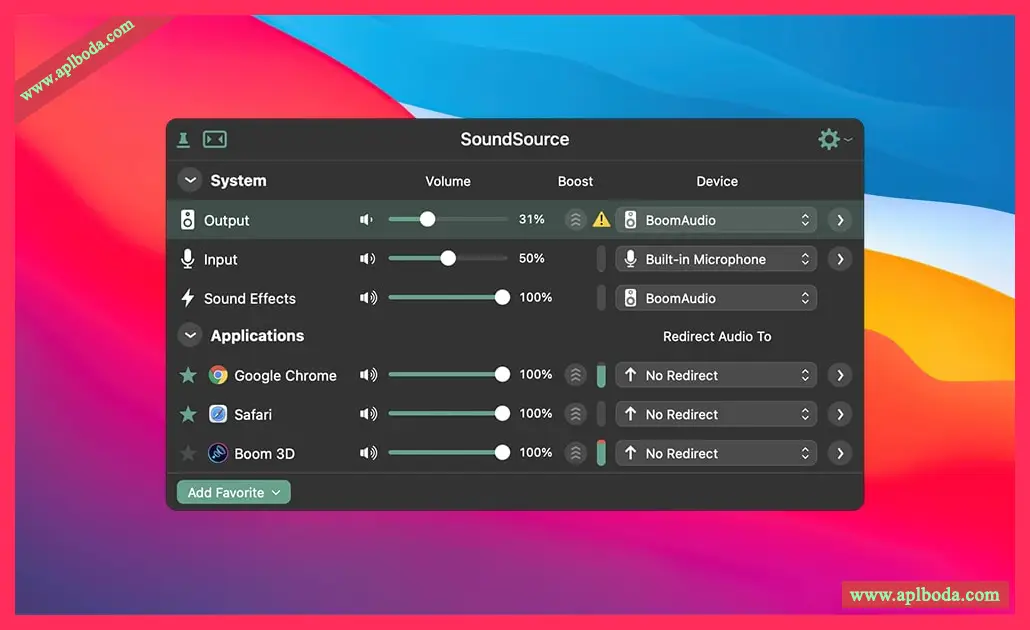The height and width of the screenshot is (630, 1030).
Task: Mute the Output volume speaker icon
Action: [367, 220]
